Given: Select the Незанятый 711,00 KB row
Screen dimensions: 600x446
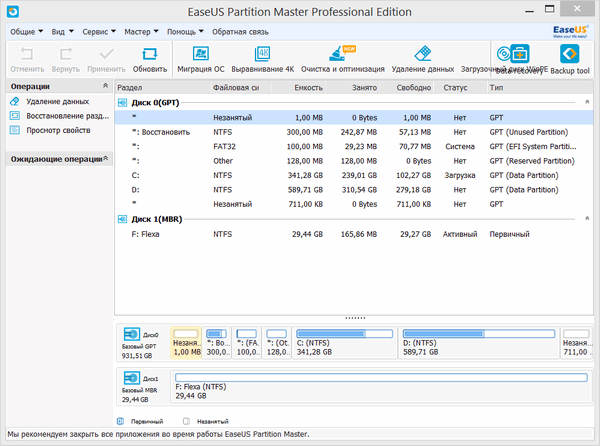Looking at the screenshot, I should point(354,204).
